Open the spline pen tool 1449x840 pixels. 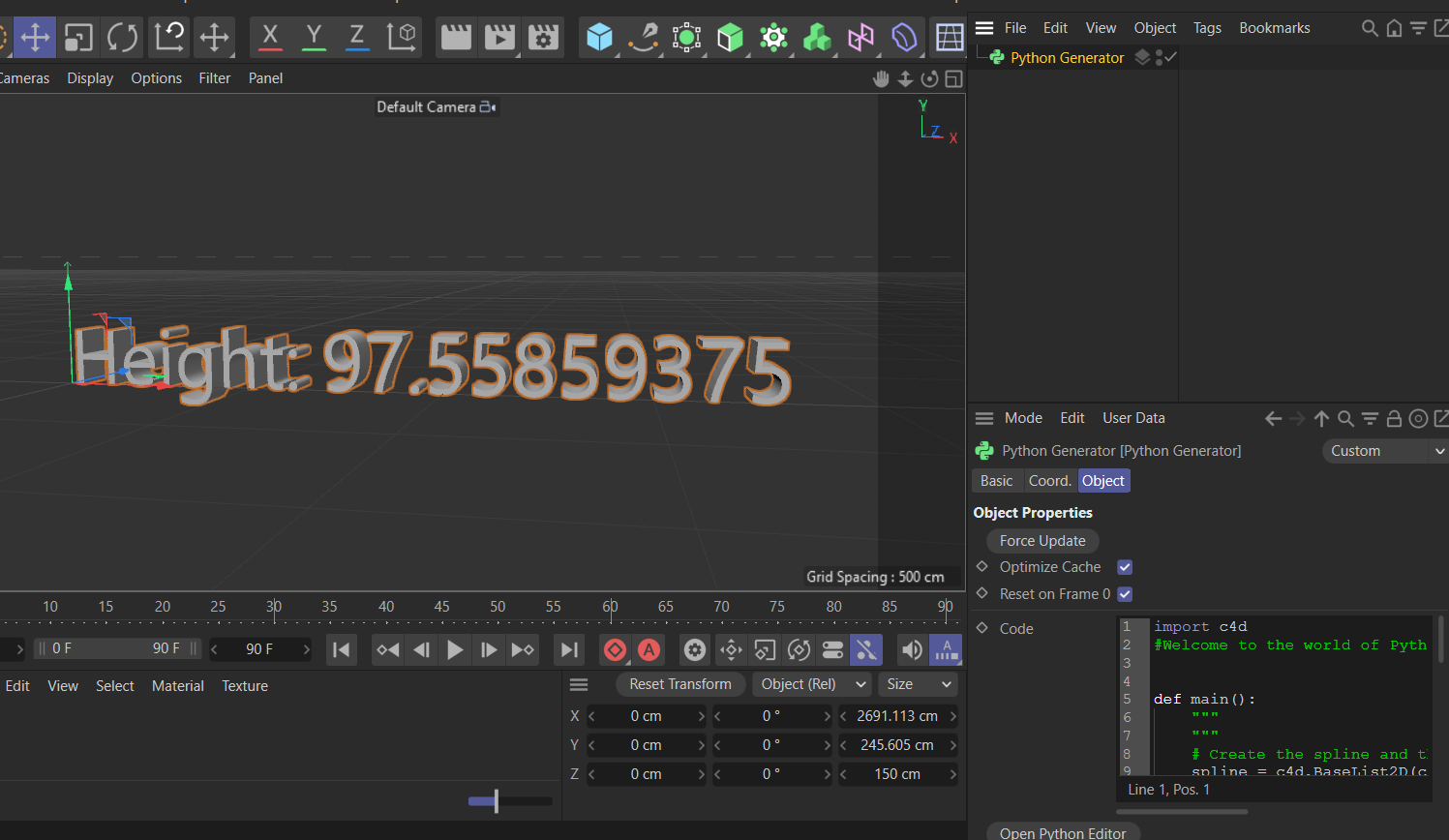click(644, 38)
